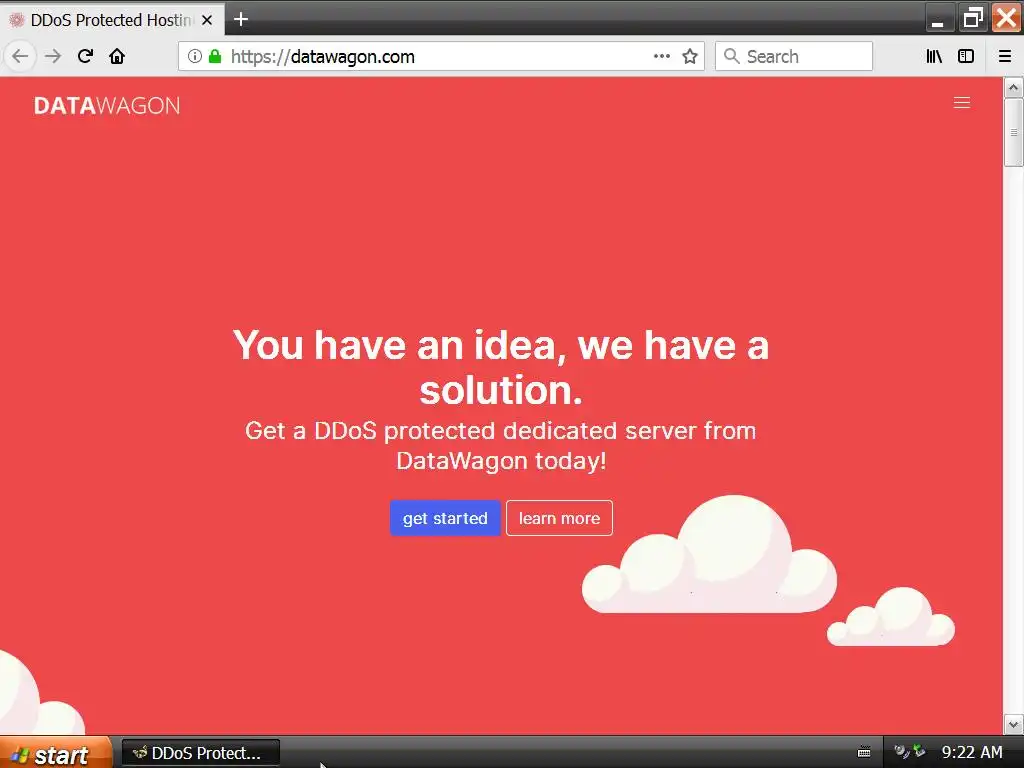Click the green secure connection padlock
This screenshot has width=1024, height=768.
(x=215, y=56)
